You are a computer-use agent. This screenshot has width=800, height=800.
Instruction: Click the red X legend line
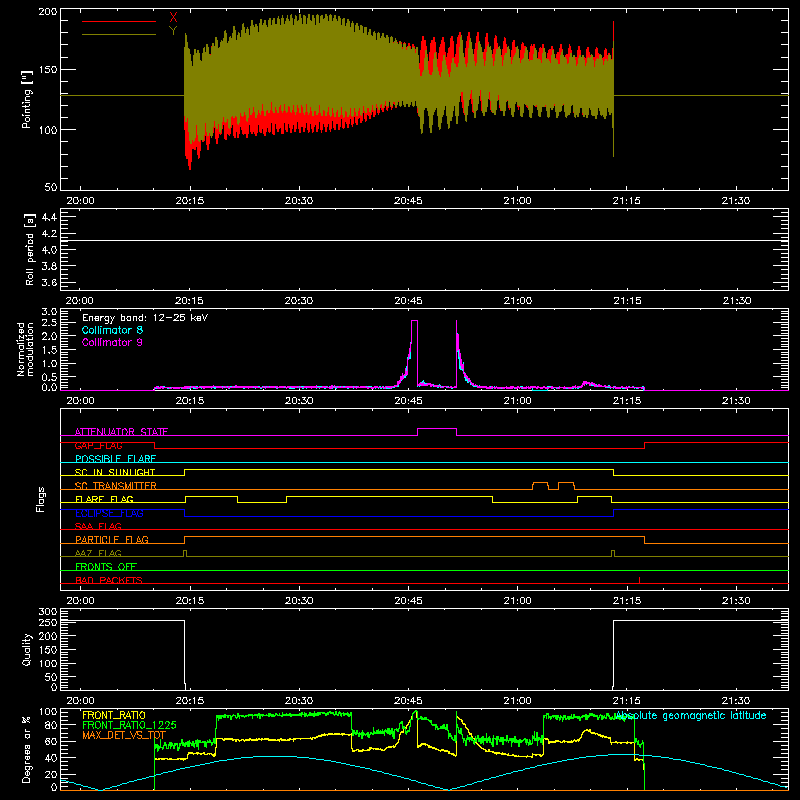pyautogui.click(x=119, y=21)
